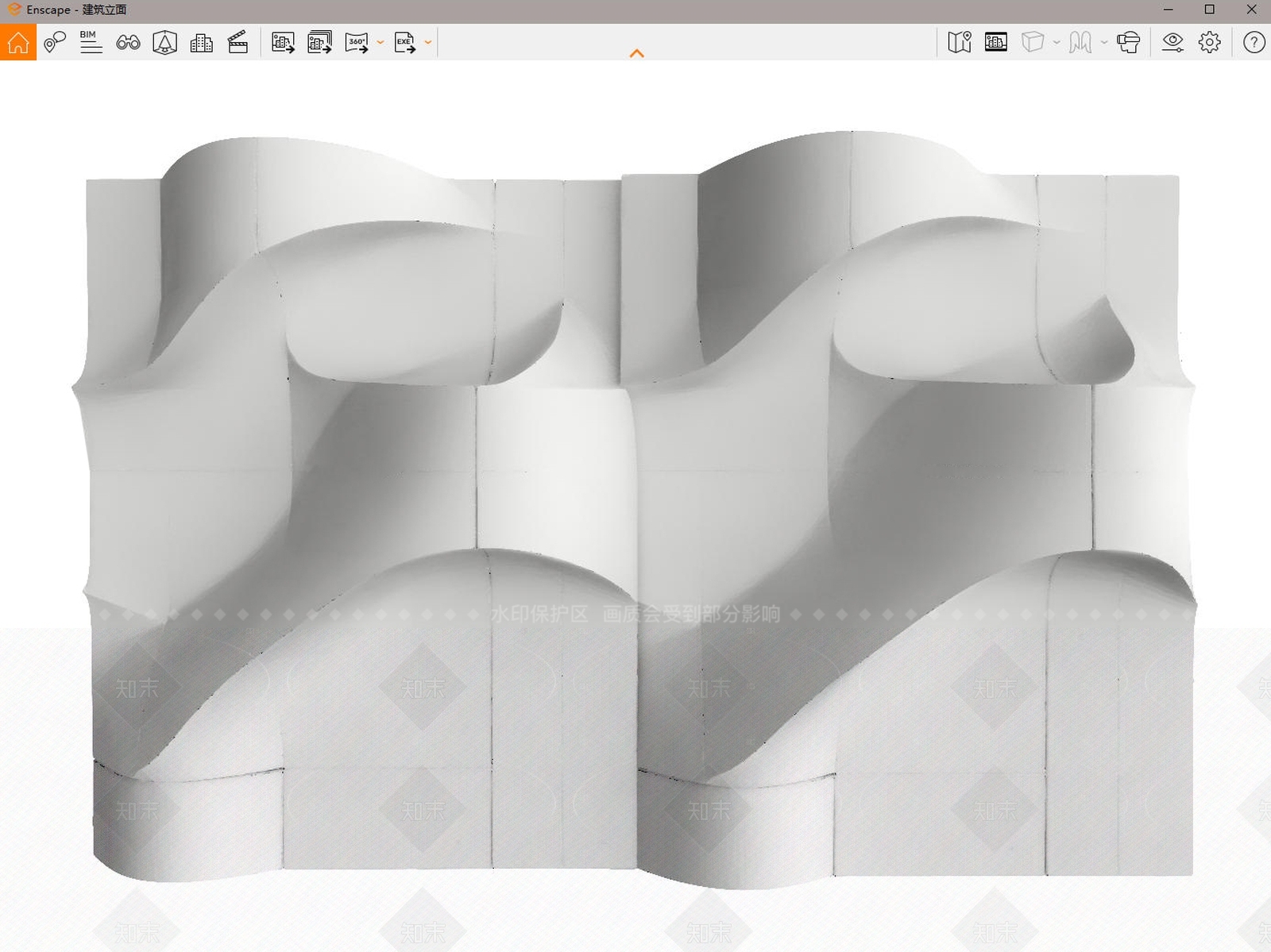The image size is (1271, 952).
Task: Expand the 360° panorama export dropdown
Action: (381, 42)
